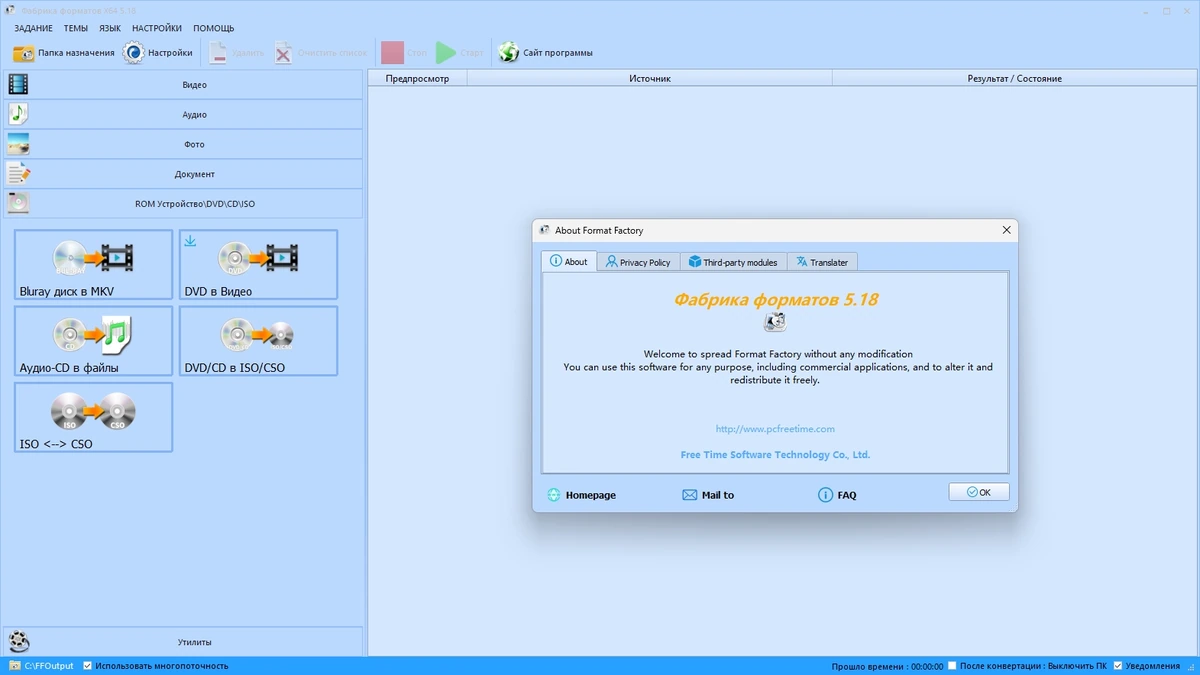Click the Источник column header
Viewport: 1200px width, 675px height.
point(650,78)
